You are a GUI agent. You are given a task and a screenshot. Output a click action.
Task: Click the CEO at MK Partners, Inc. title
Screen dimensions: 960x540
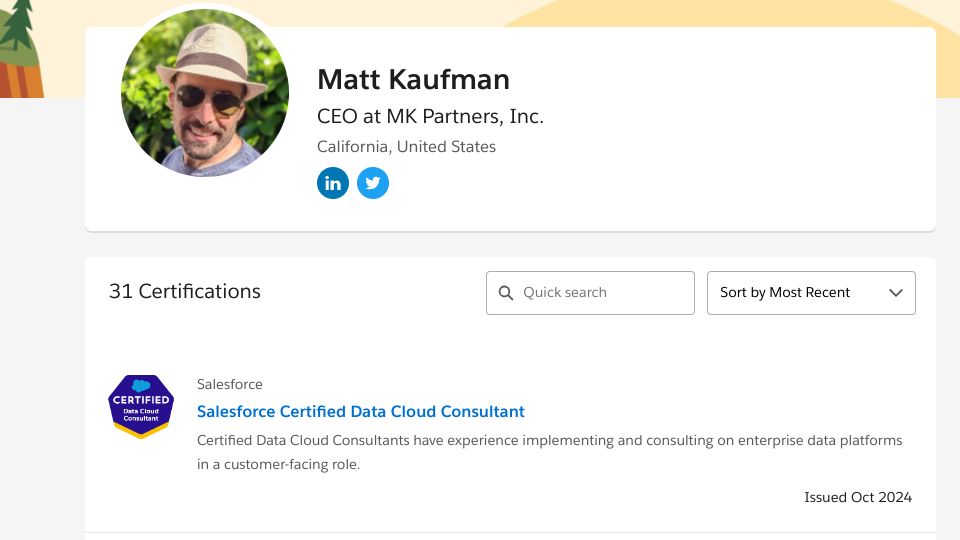pyautogui.click(x=430, y=116)
